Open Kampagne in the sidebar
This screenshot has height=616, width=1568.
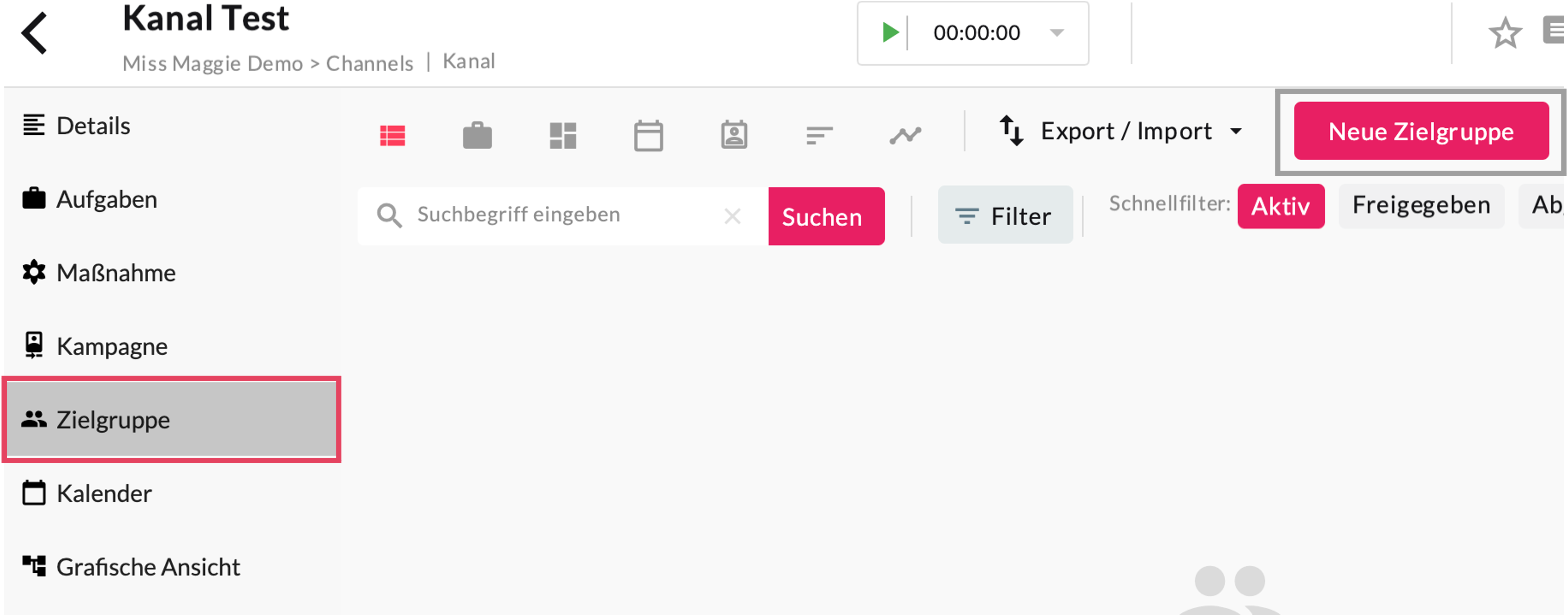point(112,346)
